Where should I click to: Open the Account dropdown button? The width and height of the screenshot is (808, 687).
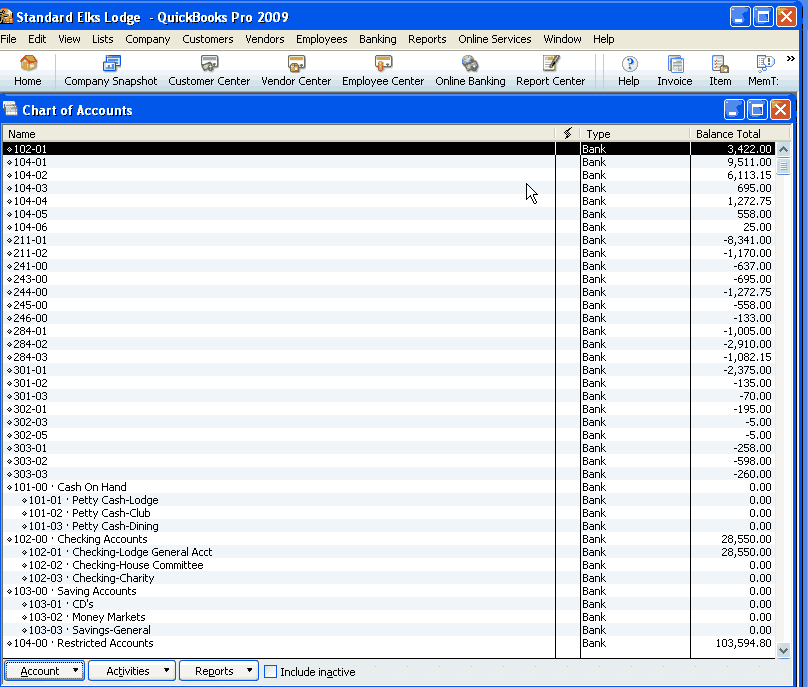pos(44,671)
